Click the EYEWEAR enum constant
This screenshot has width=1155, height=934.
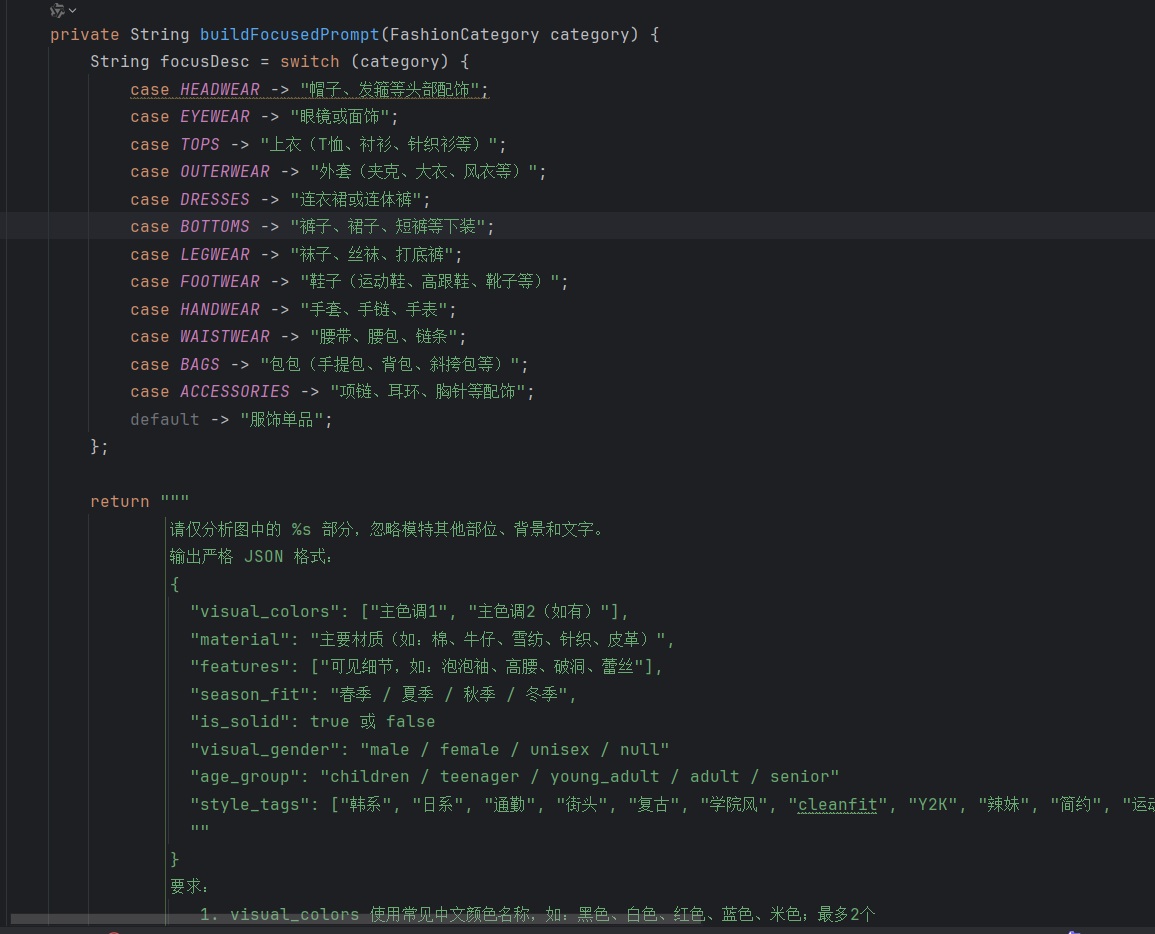point(215,116)
